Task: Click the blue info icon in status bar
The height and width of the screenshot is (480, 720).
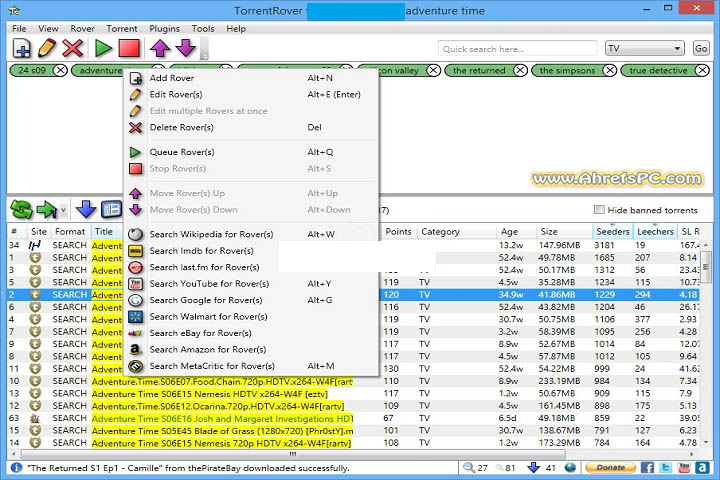Action: point(16,468)
